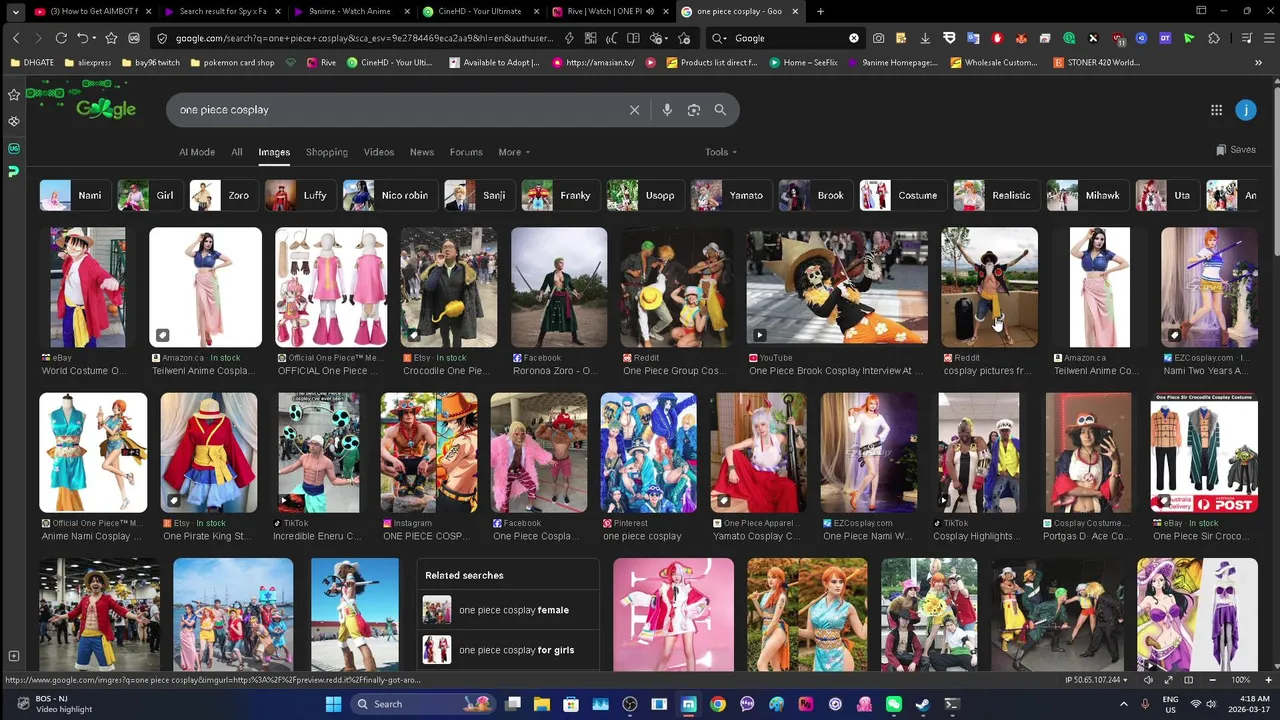The width and height of the screenshot is (1280, 720).
Task: Clear the browser toolbar Google search field
Action: (x=854, y=38)
